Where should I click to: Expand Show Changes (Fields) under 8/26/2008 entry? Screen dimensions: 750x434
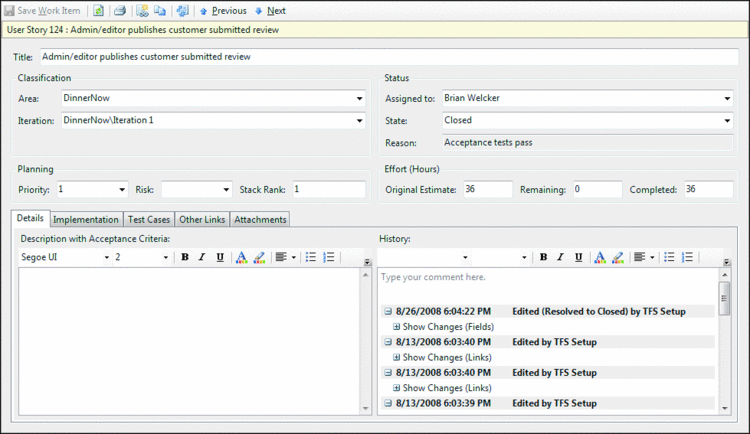point(397,327)
